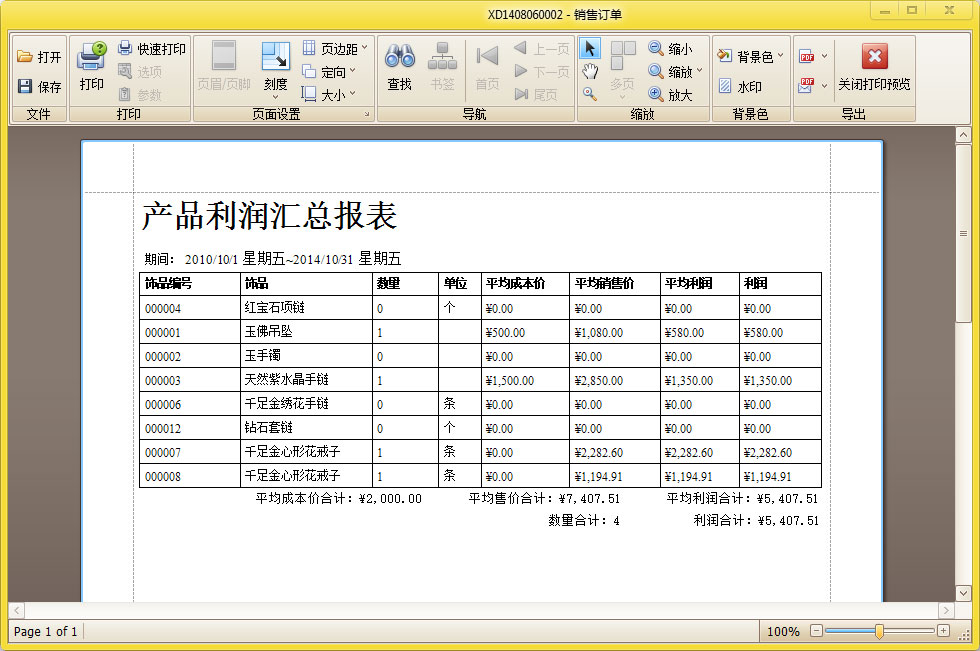Click horizontal scrollbar right arrow
The width and height of the screenshot is (980, 651).
(946, 610)
